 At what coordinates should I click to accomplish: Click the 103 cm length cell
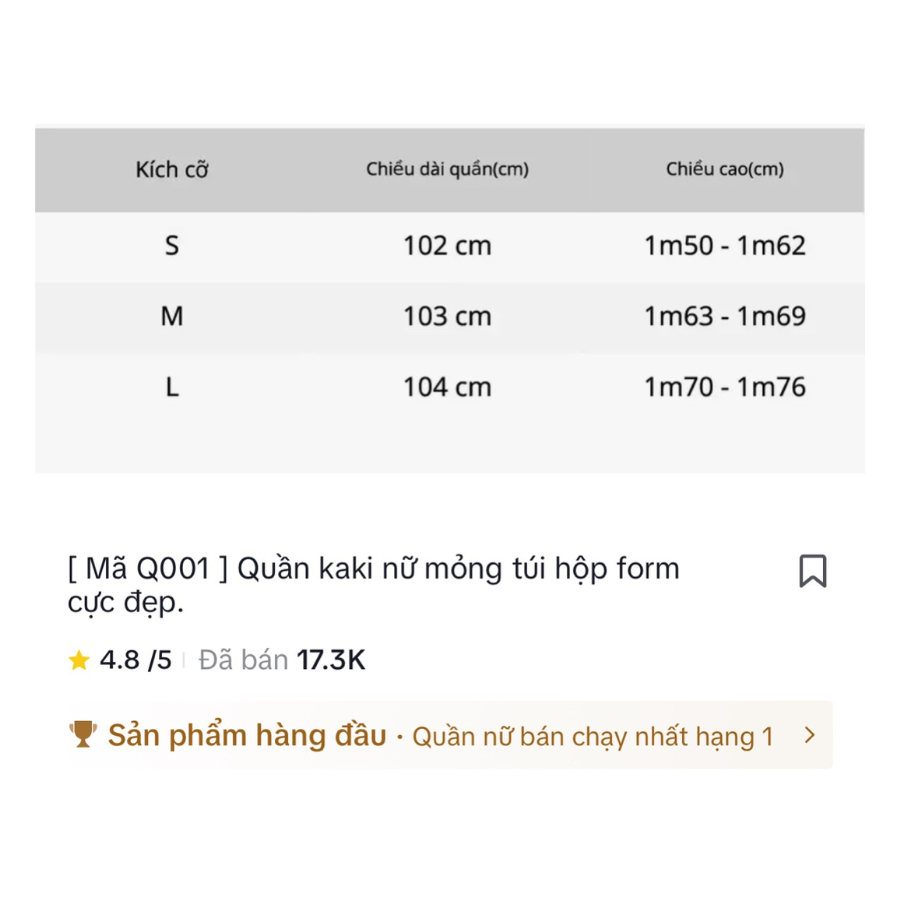point(447,317)
